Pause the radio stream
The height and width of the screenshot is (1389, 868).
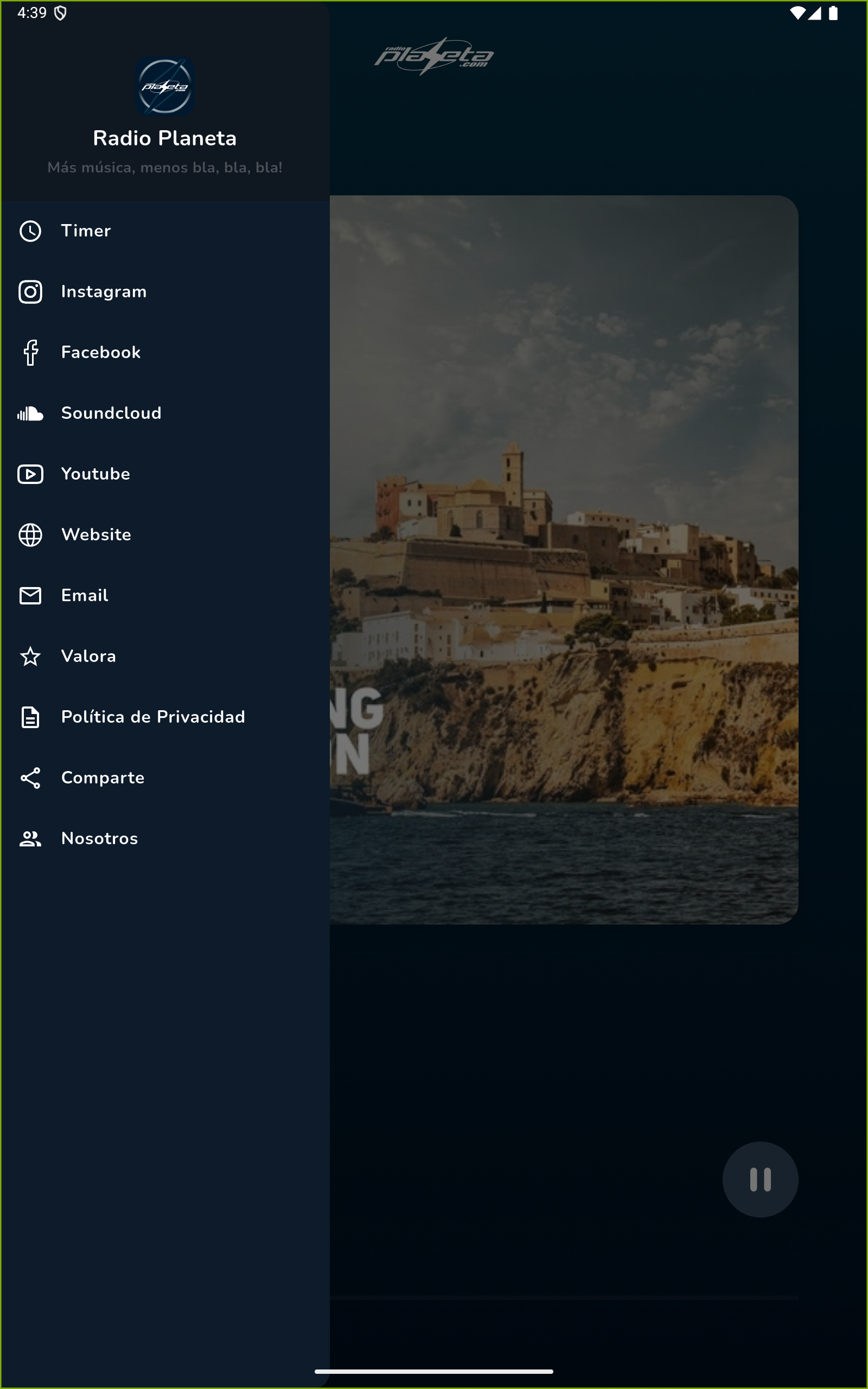tap(760, 1180)
